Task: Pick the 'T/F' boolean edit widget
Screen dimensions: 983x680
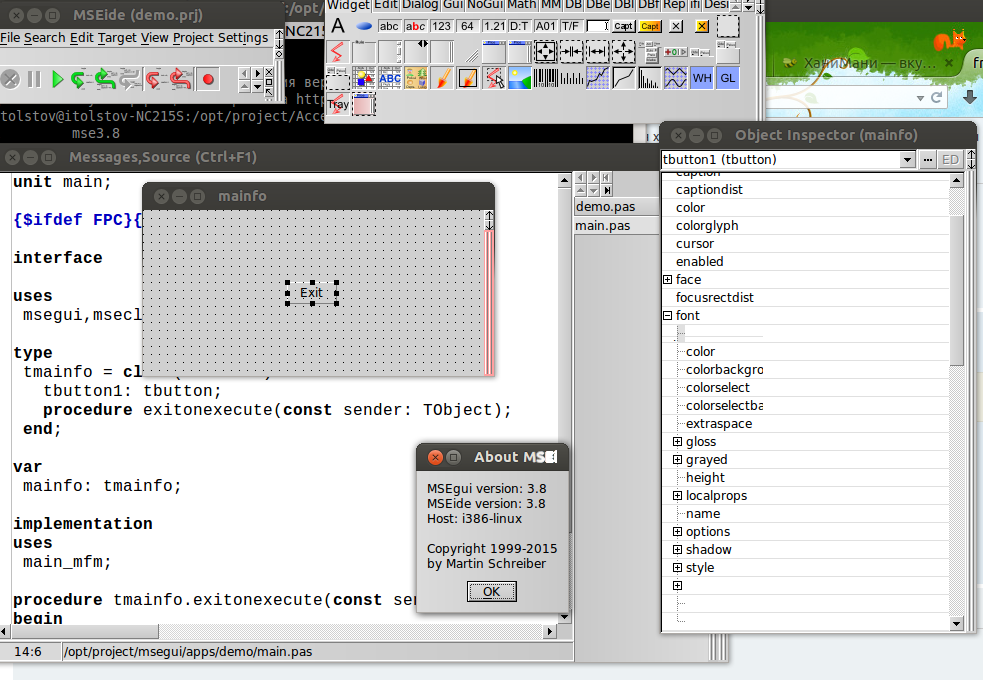Action: 571,26
